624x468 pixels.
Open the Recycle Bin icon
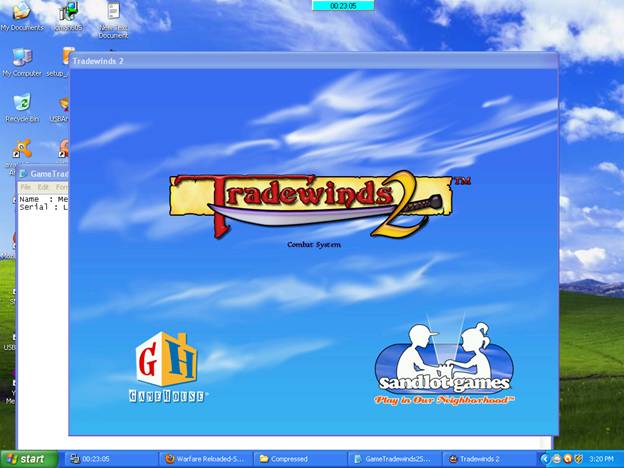(x=22, y=107)
